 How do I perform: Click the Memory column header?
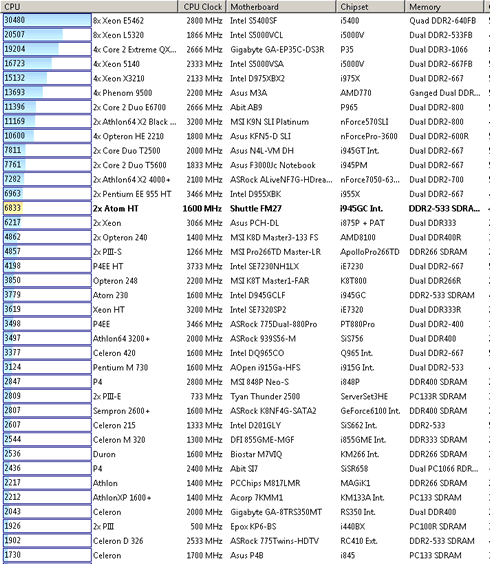pyautogui.click(x=444, y=6)
